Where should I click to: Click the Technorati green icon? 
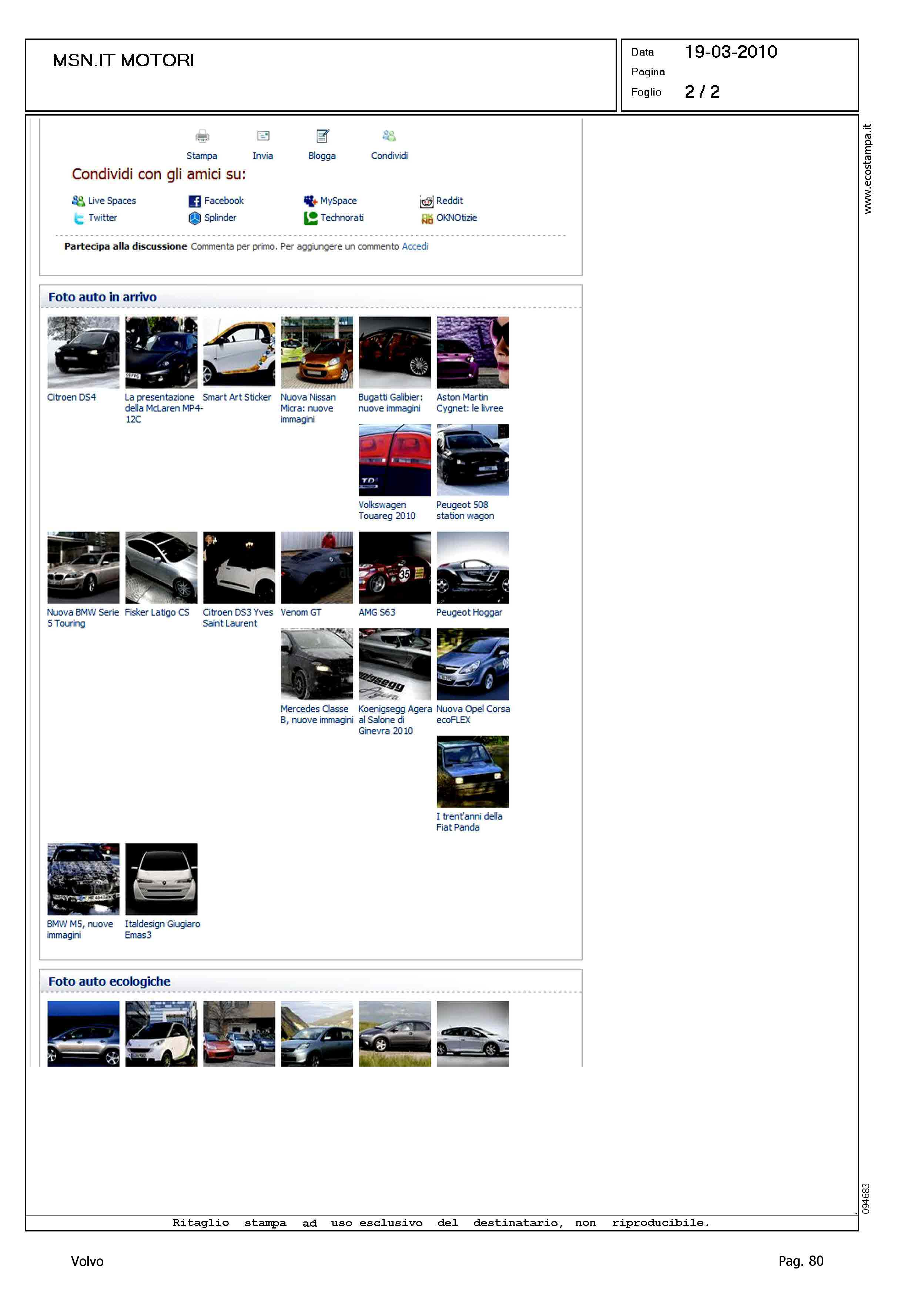click(x=310, y=218)
